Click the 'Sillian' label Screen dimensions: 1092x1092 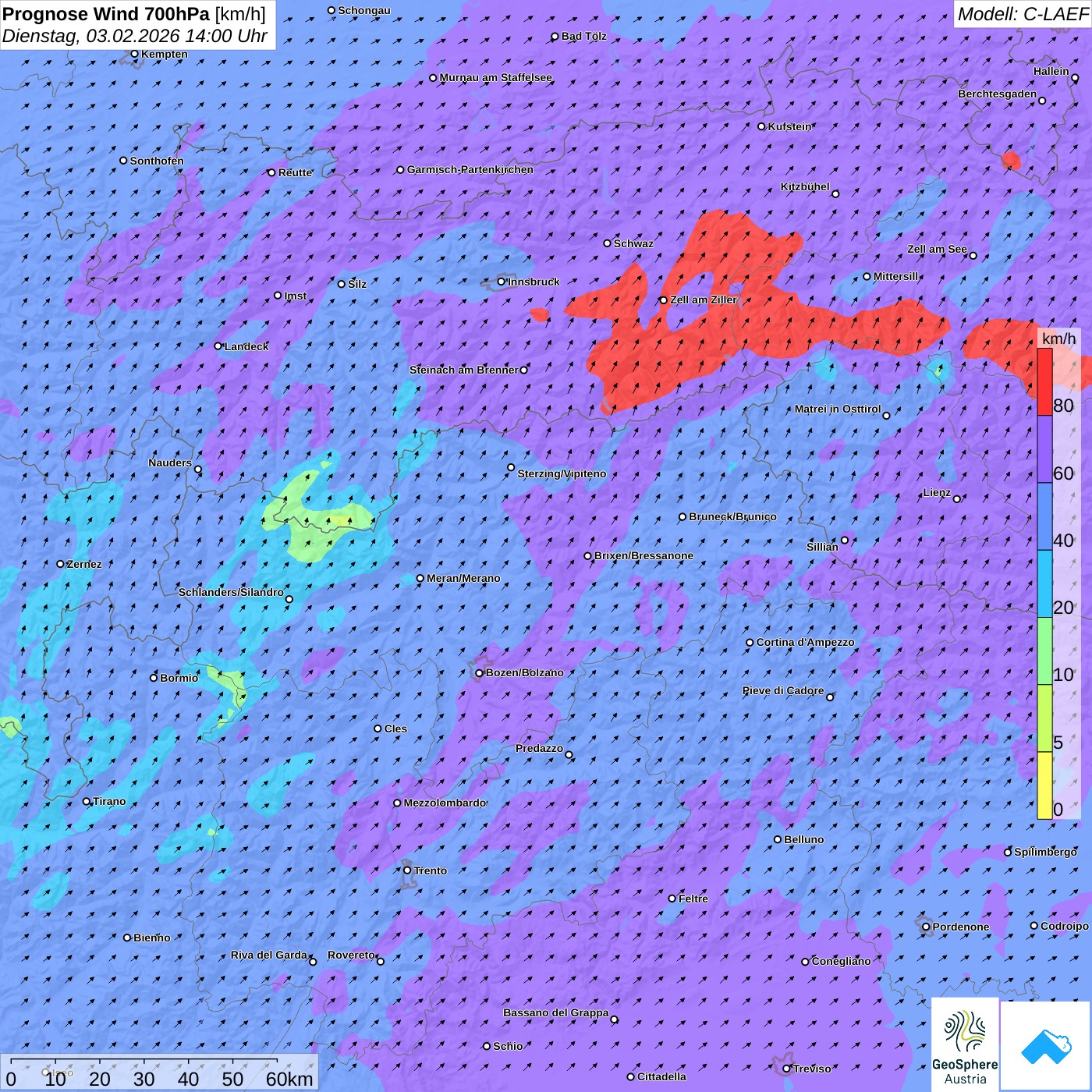[822, 547]
